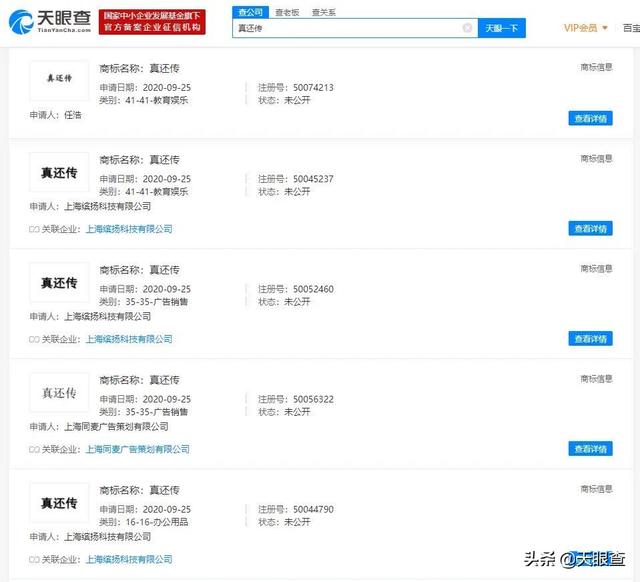Open related company link under registration 50044790
This screenshot has height=582, width=640.
pos(129,560)
